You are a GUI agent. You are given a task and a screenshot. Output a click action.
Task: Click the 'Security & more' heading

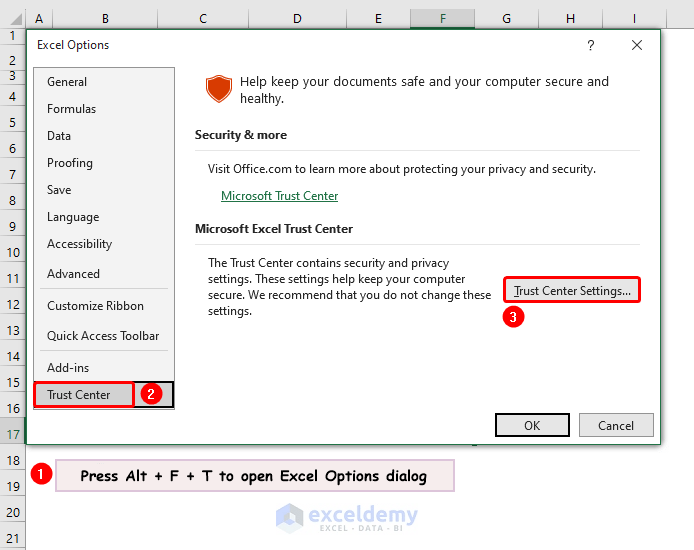pos(241,135)
